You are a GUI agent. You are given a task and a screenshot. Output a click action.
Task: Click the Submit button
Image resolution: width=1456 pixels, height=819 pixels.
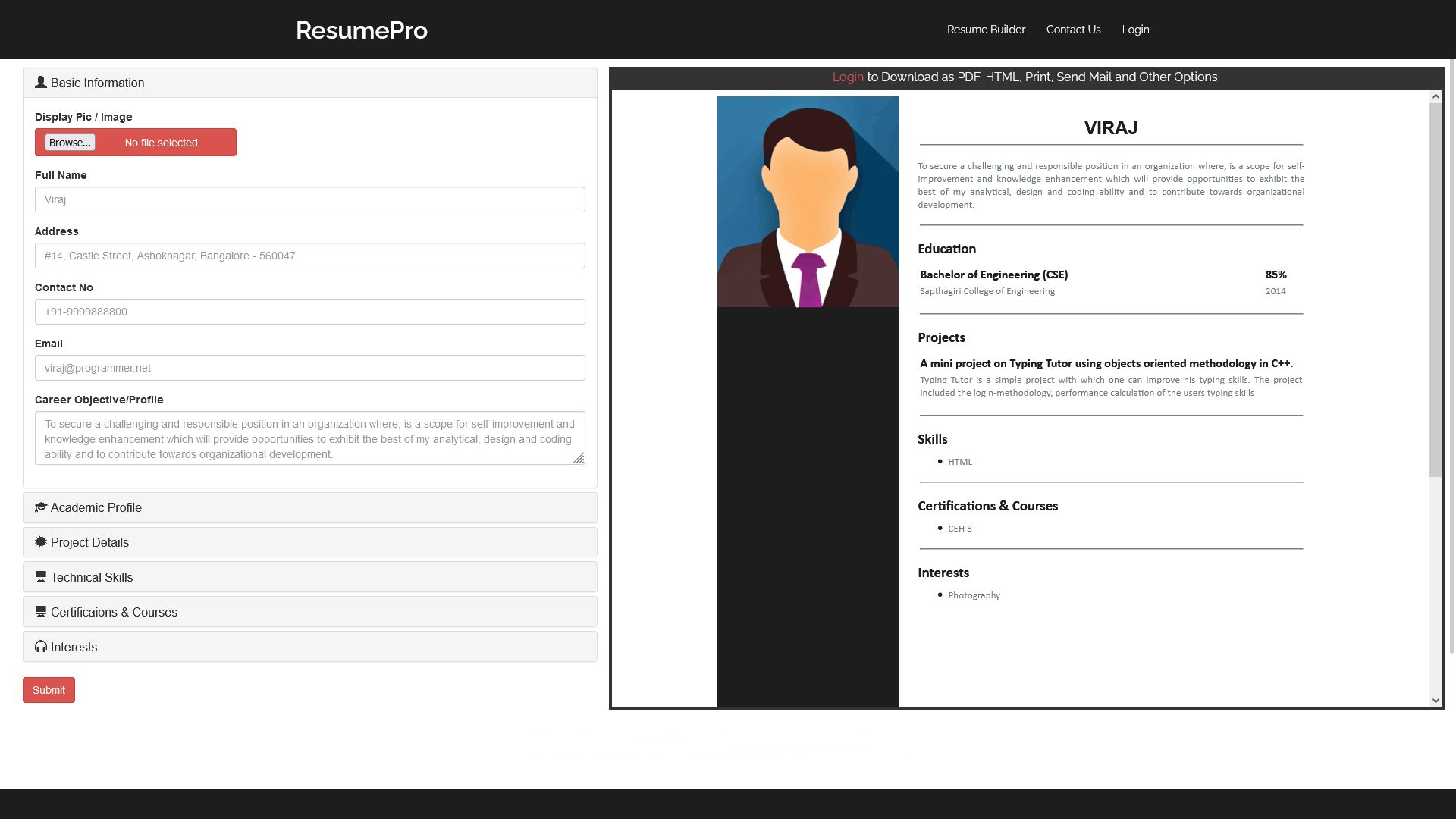point(49,690)
